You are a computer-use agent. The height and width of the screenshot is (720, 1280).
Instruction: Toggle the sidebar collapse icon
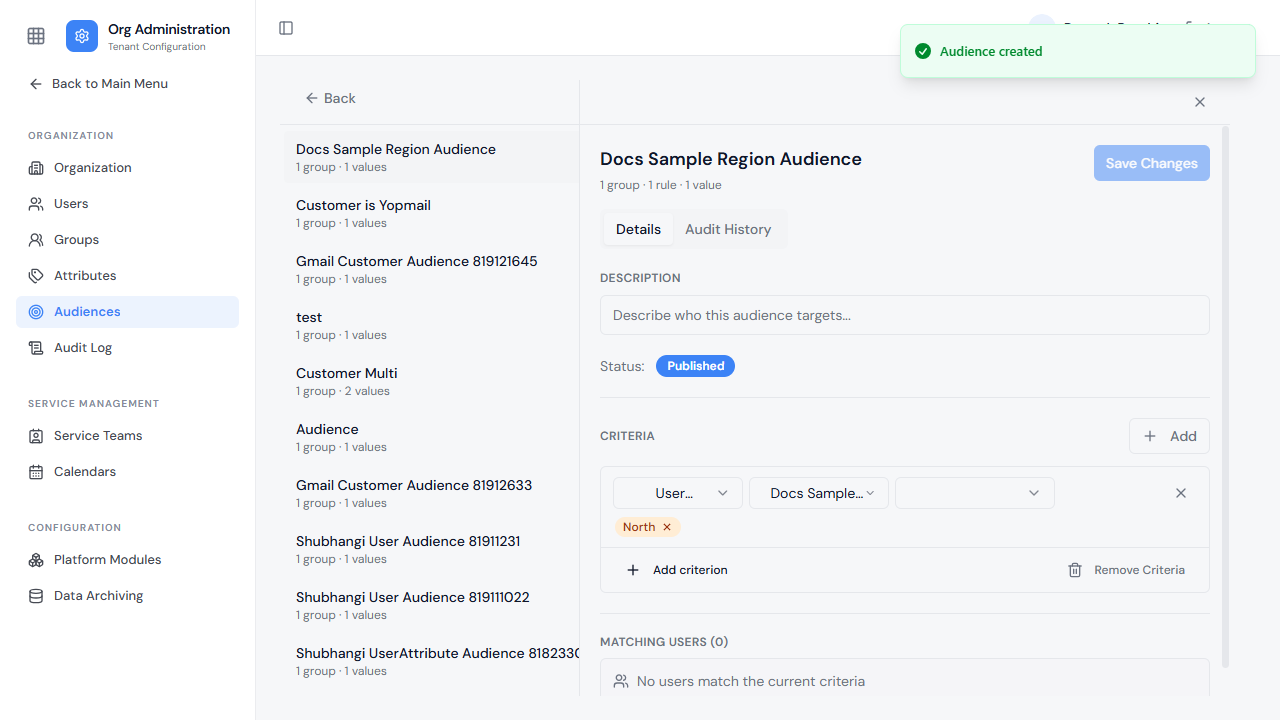(286, 28)
